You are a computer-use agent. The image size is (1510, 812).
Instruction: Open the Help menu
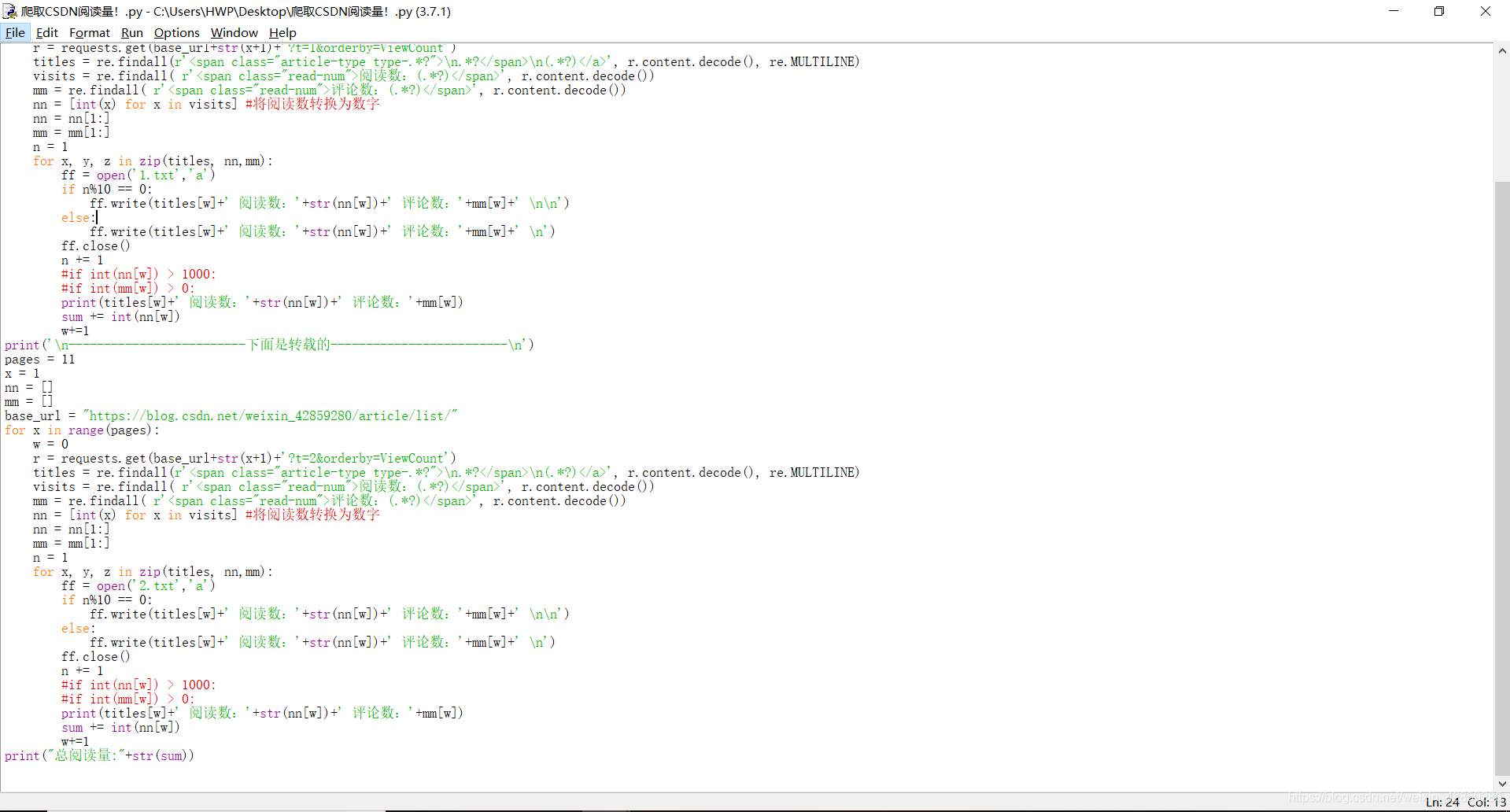[282, 32]
